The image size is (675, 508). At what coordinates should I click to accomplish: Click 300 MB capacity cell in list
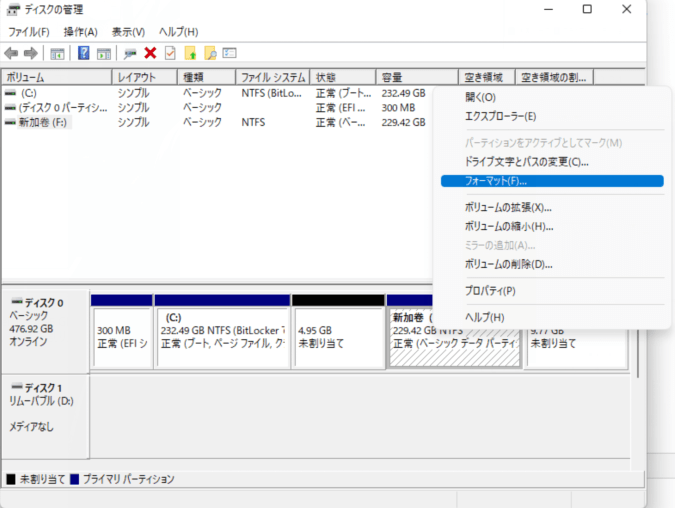[x=398, y=108]
